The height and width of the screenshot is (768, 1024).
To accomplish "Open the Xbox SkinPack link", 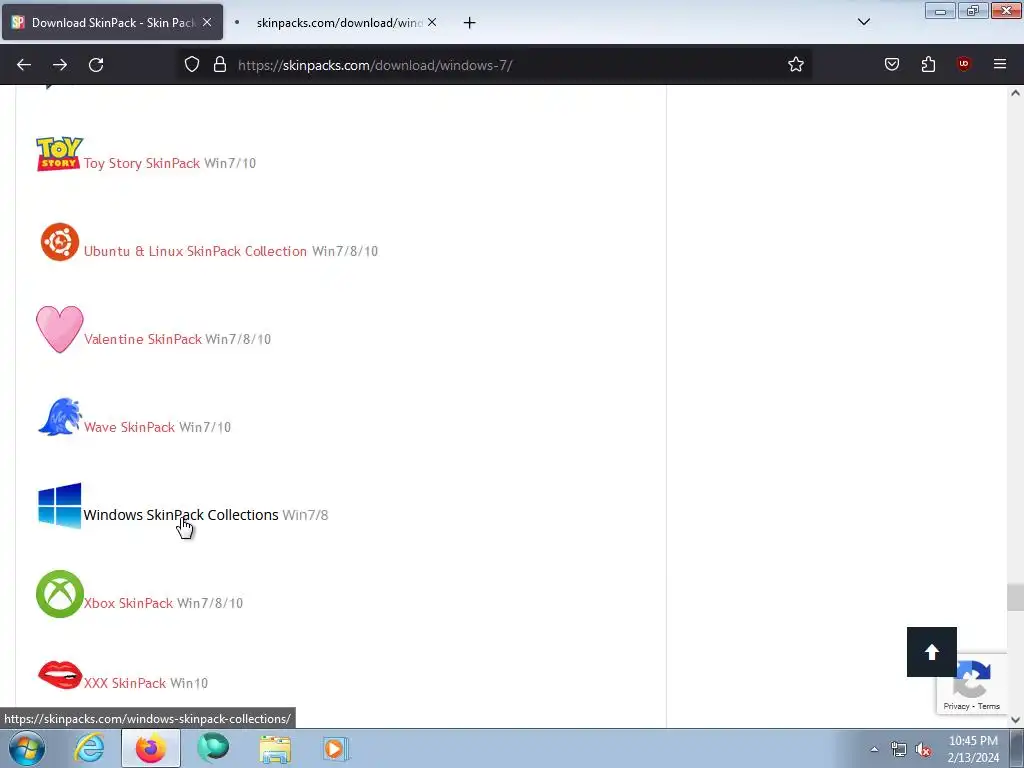I will [x=128, y=603].
